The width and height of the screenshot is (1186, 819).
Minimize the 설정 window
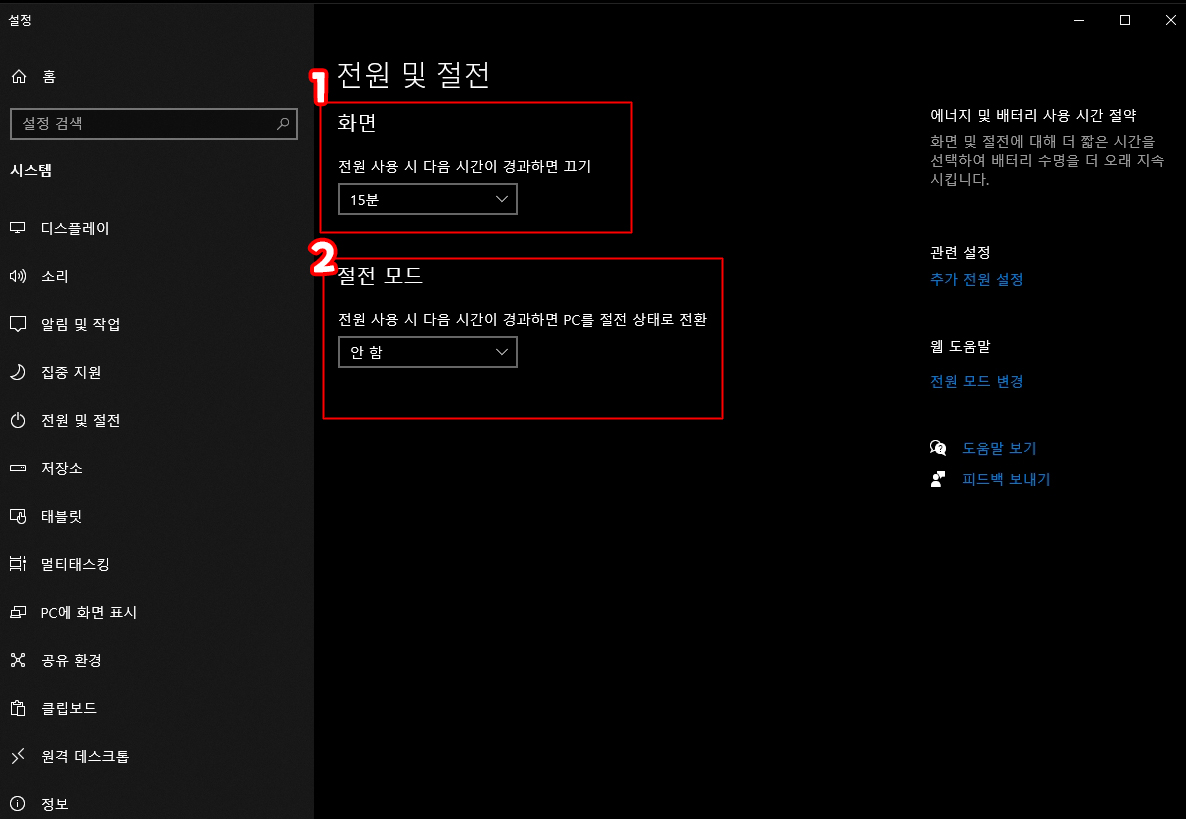pyautogui.click(x=1079, y=20)
